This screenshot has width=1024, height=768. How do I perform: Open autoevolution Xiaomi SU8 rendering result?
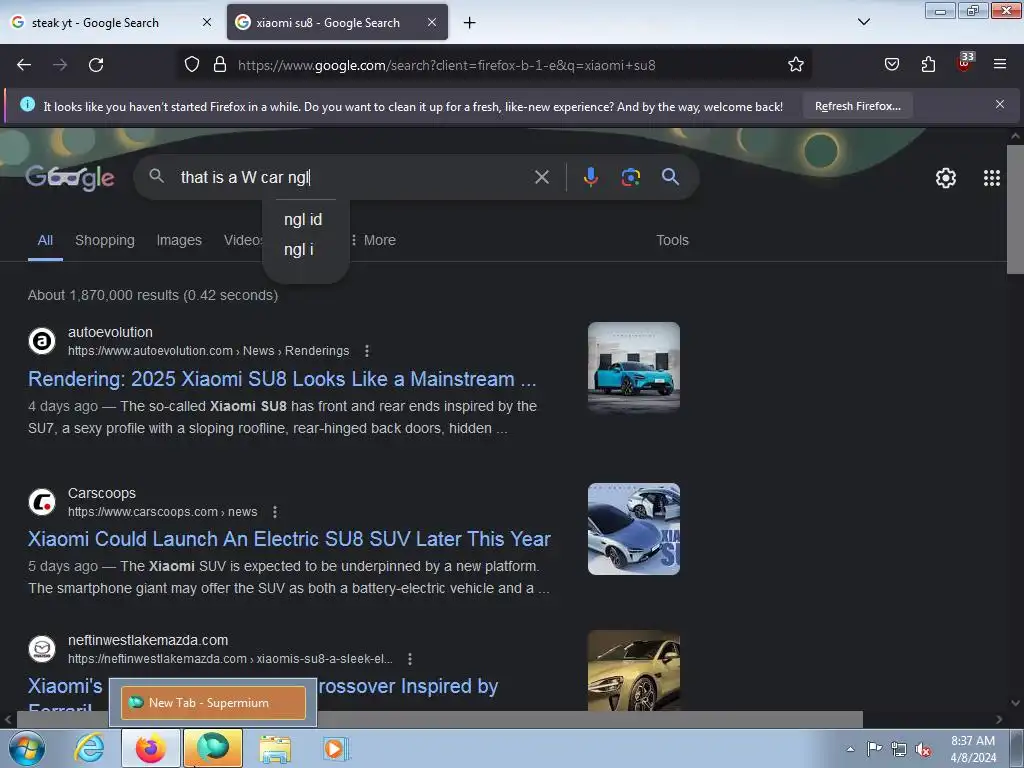(x=282, y=379)
